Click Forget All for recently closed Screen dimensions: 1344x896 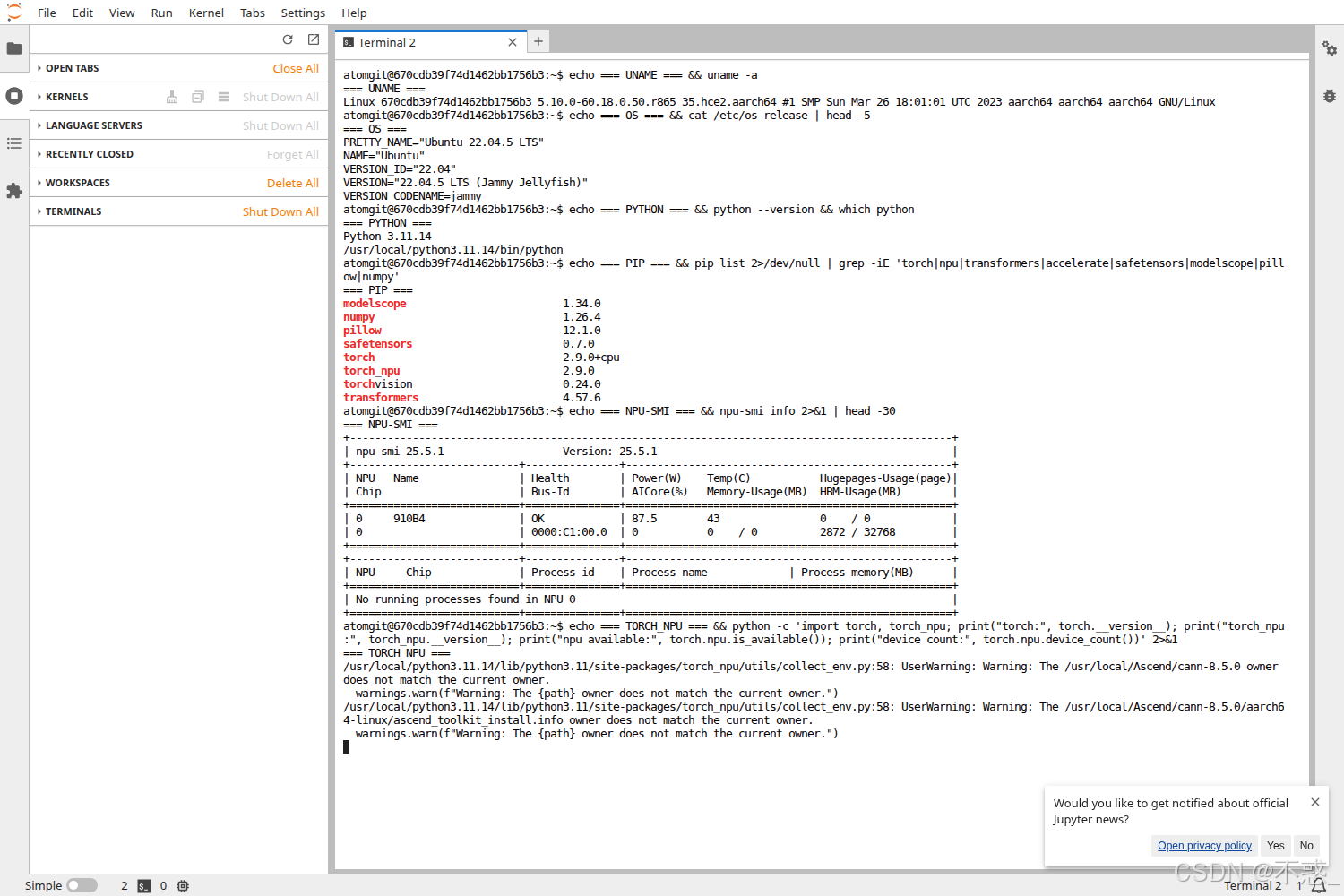pos(293,154)
